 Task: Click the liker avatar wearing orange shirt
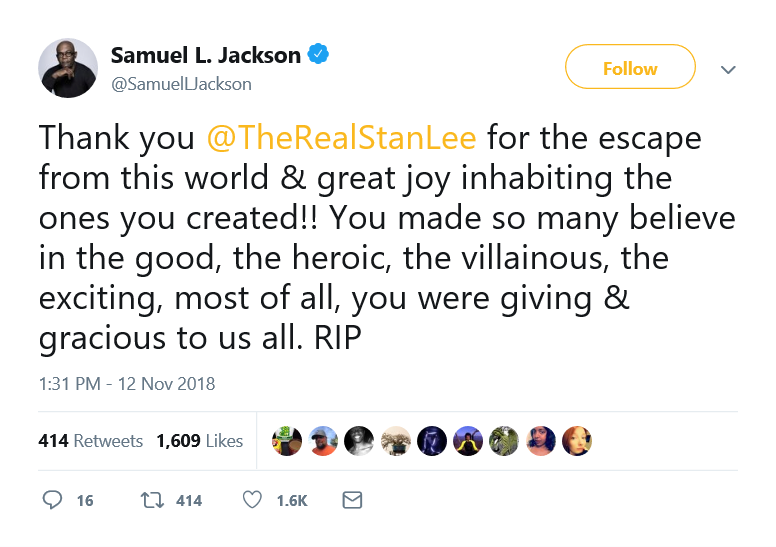pos(323,441)
